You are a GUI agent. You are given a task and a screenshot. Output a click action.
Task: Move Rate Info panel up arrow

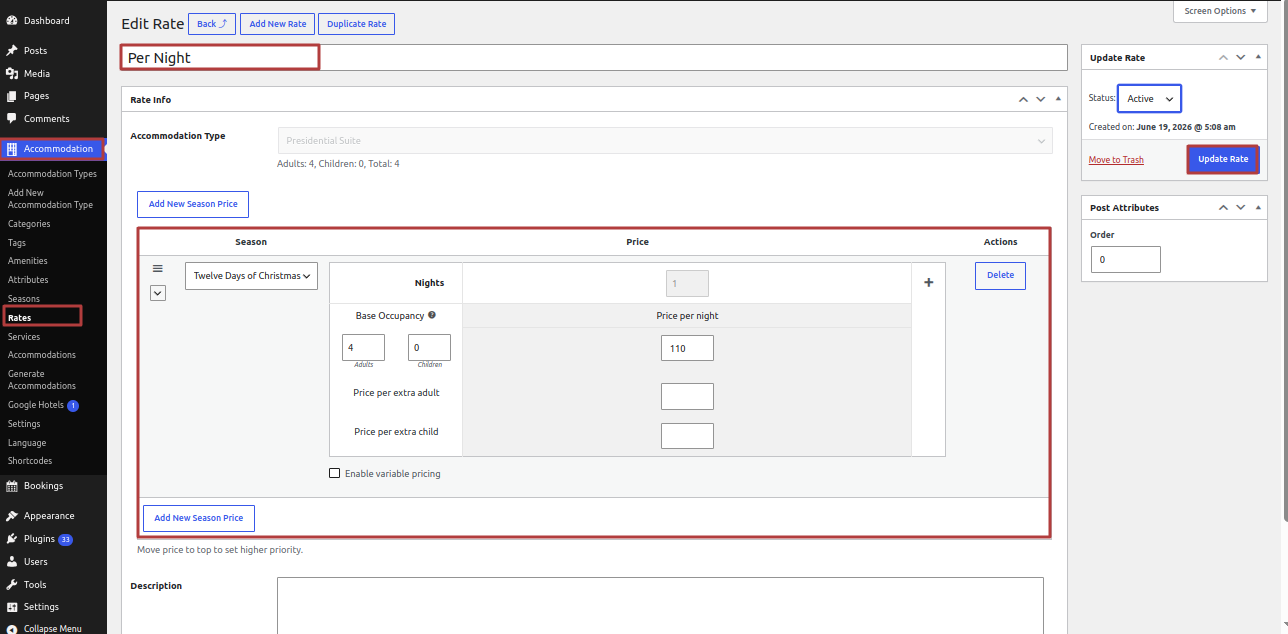click(x=1023, y=100)
